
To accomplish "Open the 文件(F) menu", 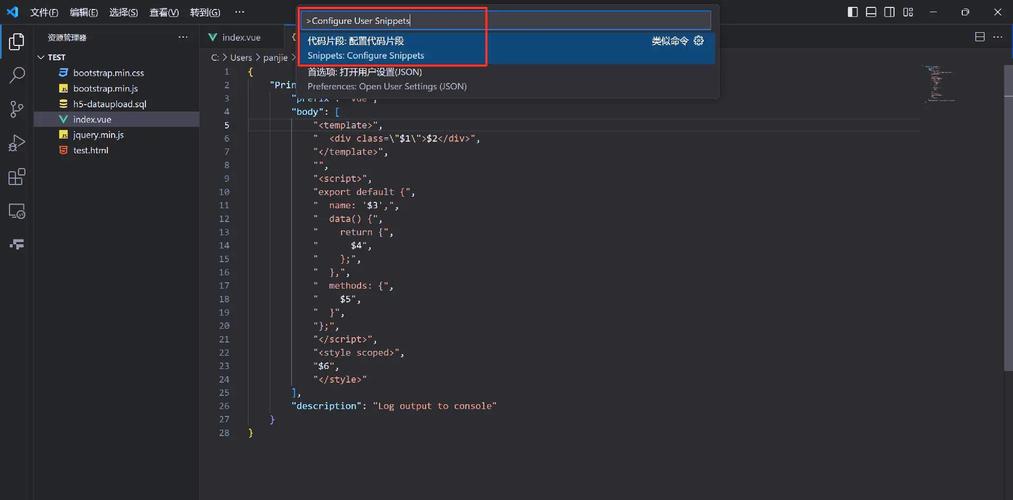I will pyautogui.click(x=44, y=12).
